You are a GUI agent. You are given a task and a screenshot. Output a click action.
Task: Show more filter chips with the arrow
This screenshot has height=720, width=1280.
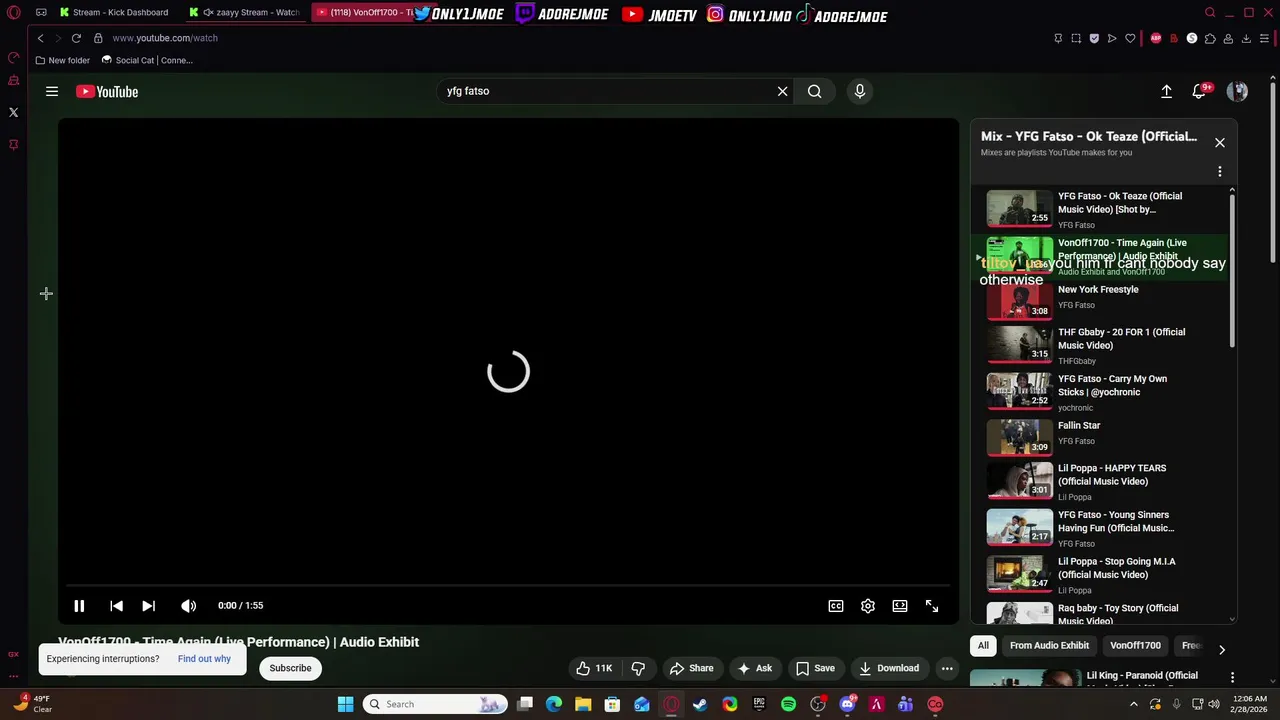pos(1221,649)
